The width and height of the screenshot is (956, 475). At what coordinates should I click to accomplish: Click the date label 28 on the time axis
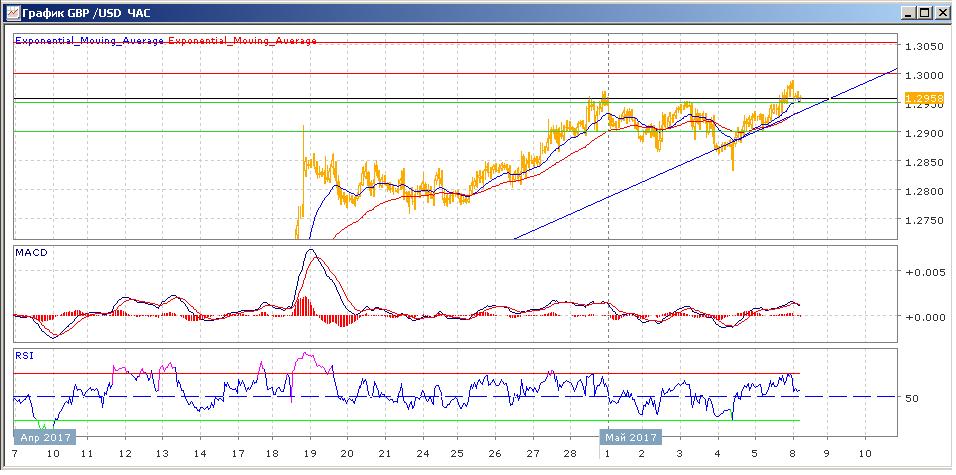coord(570,454)
